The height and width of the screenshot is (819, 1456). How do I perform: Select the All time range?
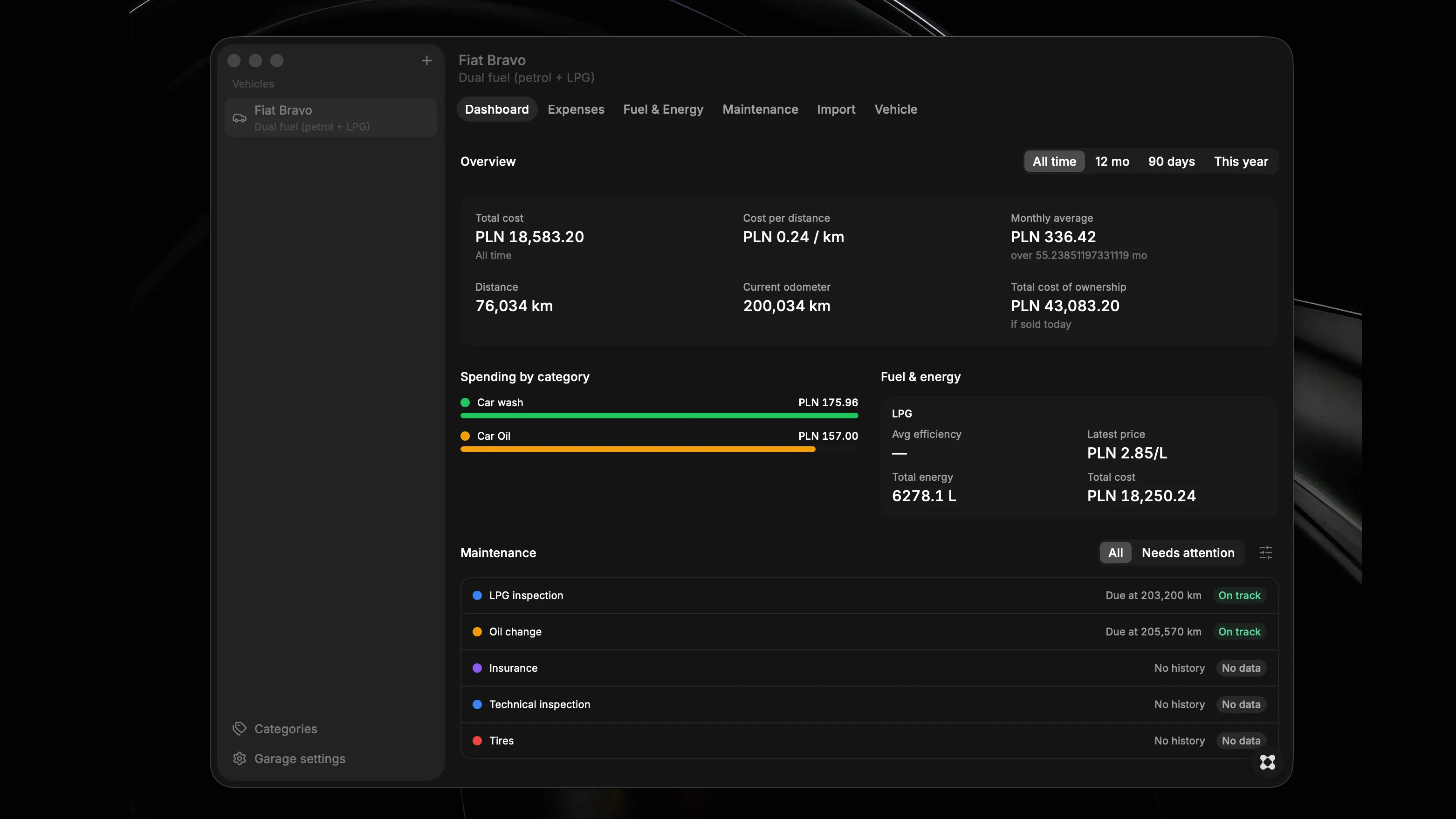1054,162
